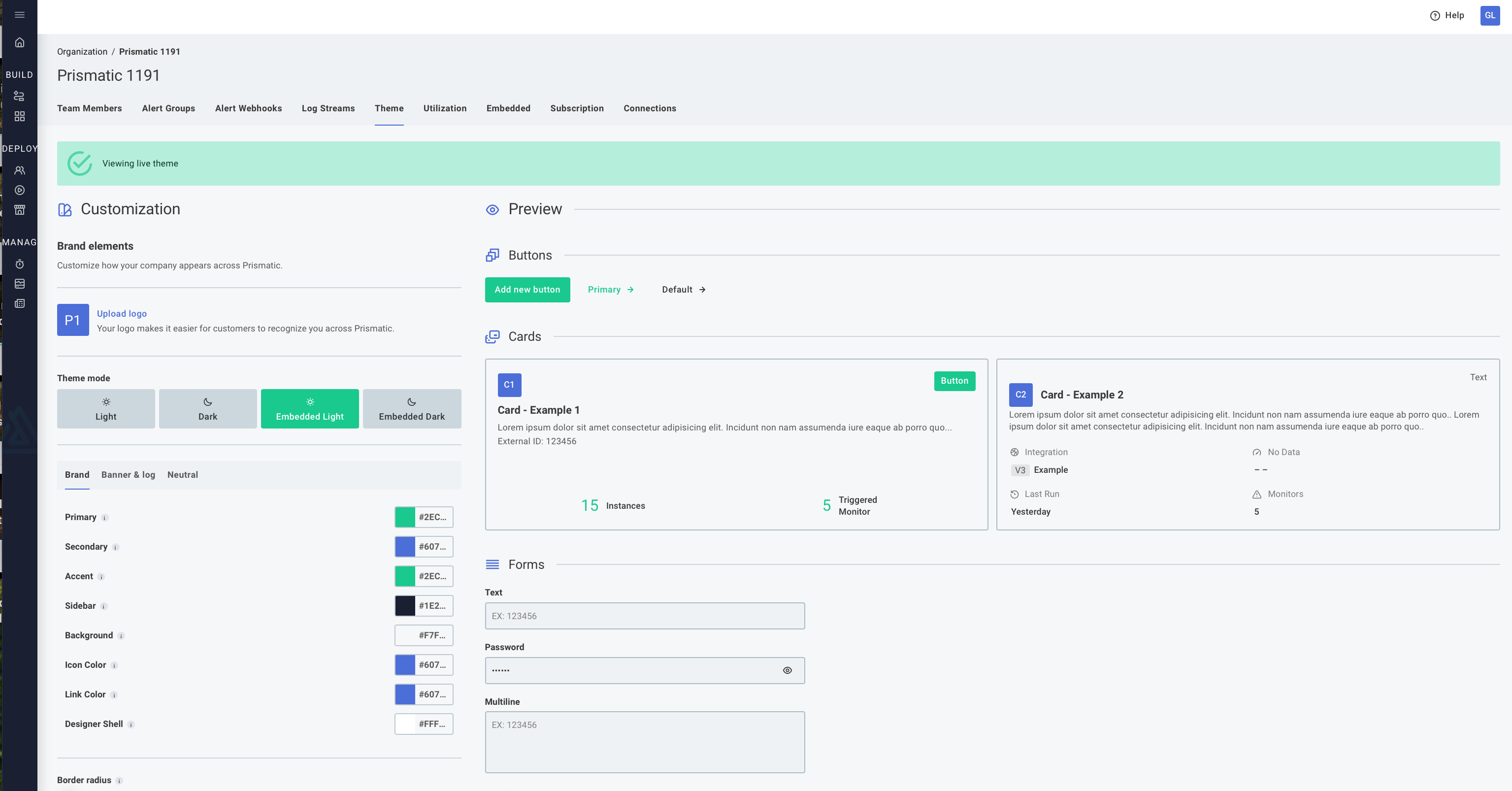Click the Add new button
The image size is (1512, 791).
[x=526, y=289]
